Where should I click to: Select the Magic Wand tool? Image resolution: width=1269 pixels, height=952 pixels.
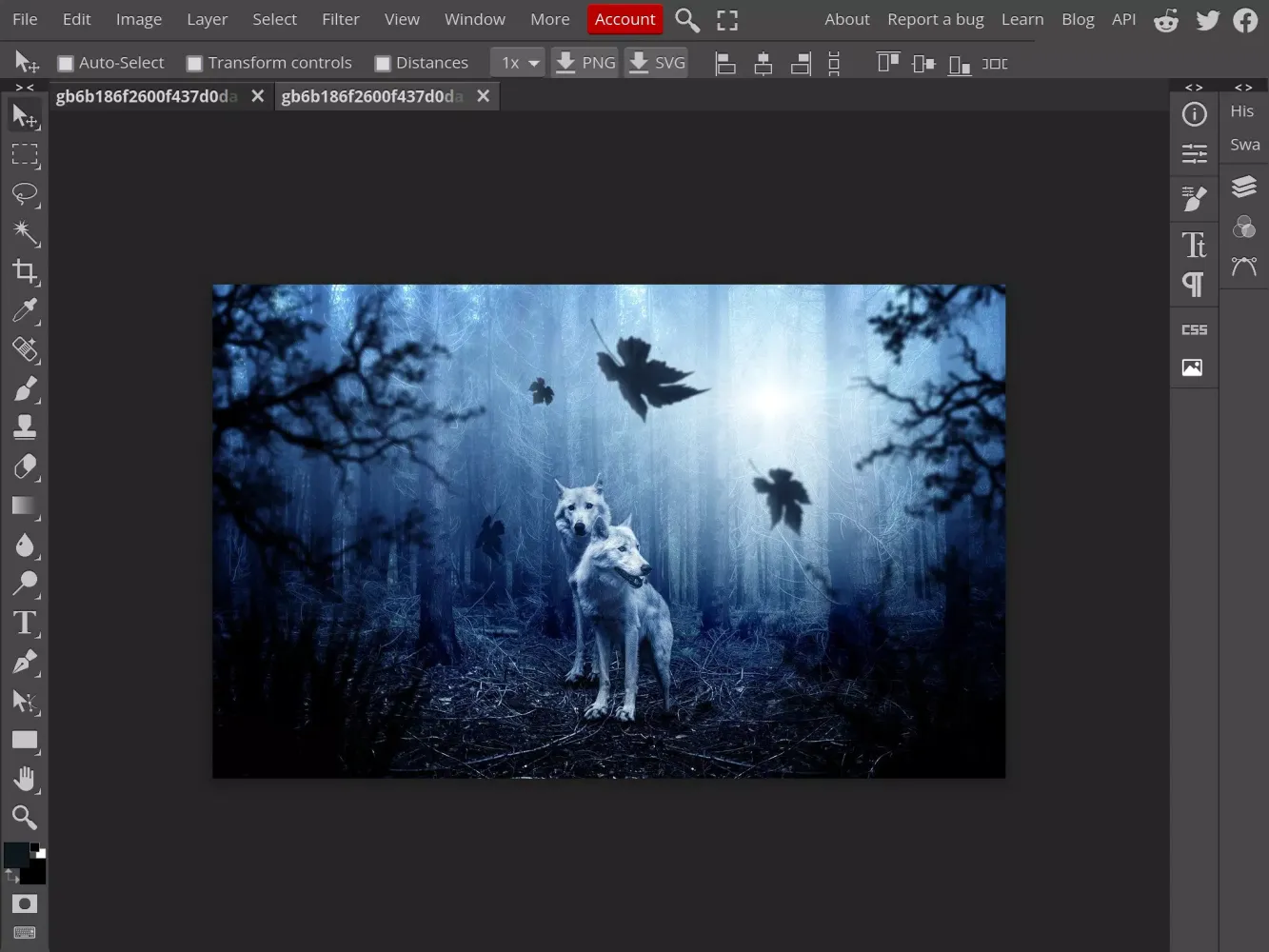tap(25, 233)
